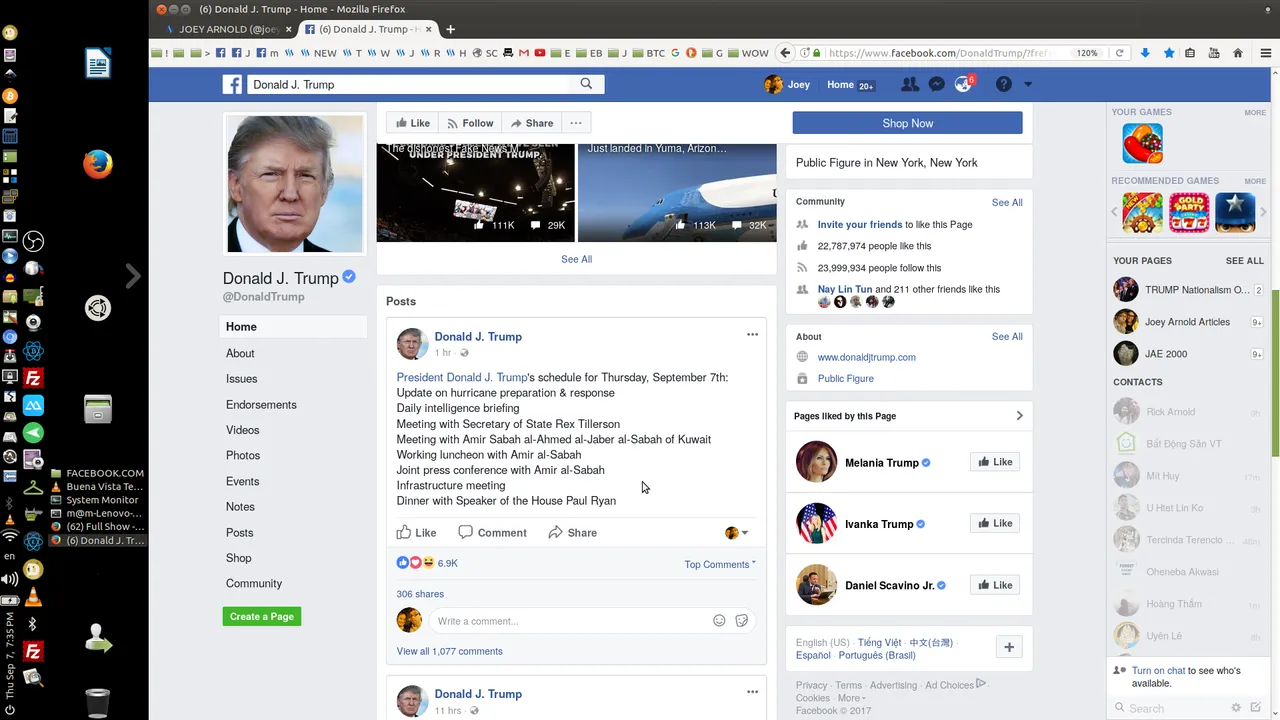Expand Pages liked by this Page arrow
This screenshot has width=1280, height=720.
(1019, 416)
